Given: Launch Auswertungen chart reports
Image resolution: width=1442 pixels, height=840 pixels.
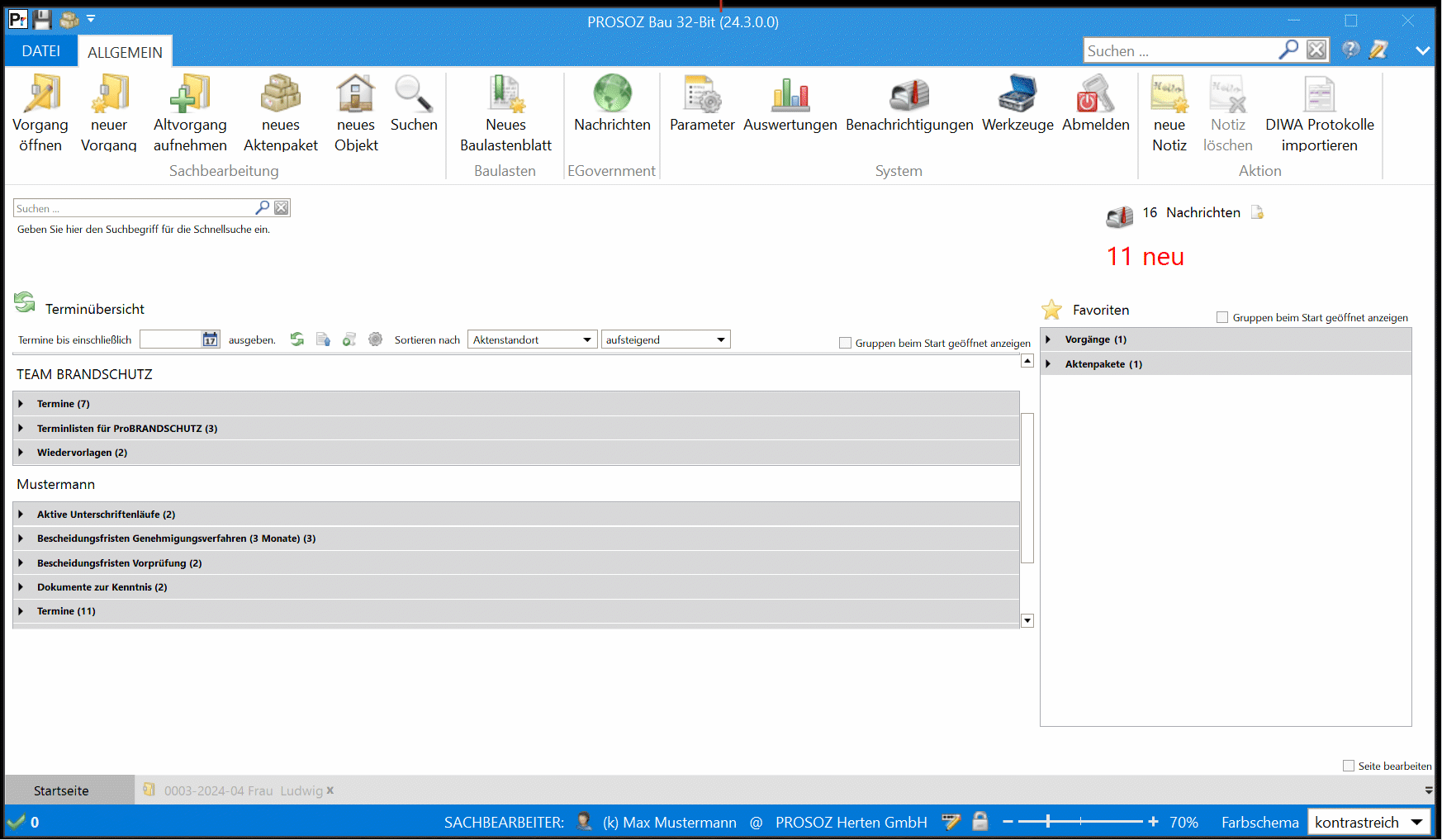Looking at the screenshot, I should tap(790, 103).
